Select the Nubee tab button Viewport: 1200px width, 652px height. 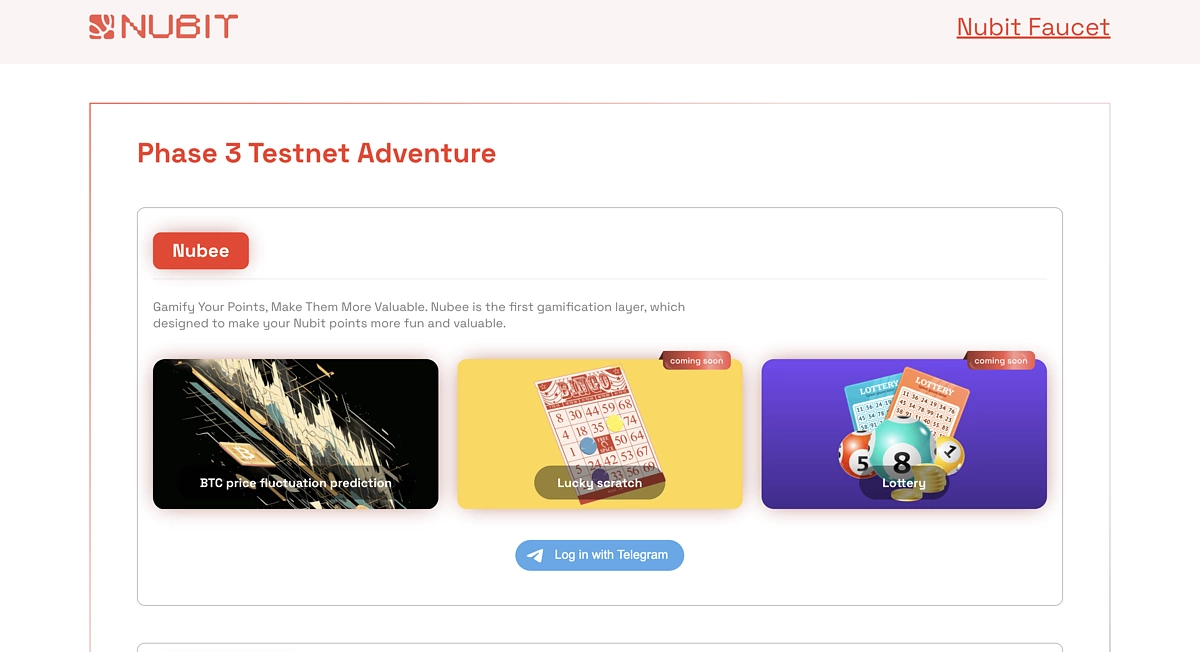[x=201, y=251]
